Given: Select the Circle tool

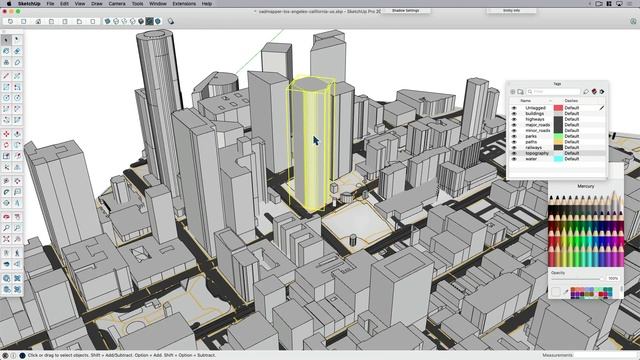Looking at the screenshot, I should click(6, 98).
